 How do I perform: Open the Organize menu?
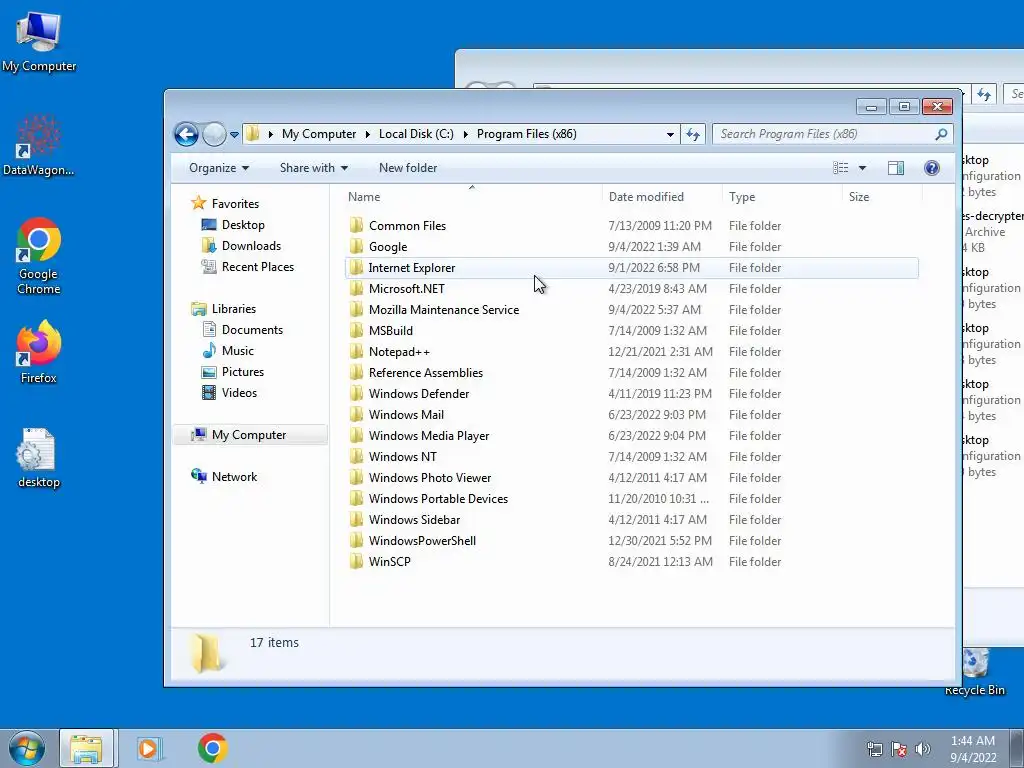(219, 168)
